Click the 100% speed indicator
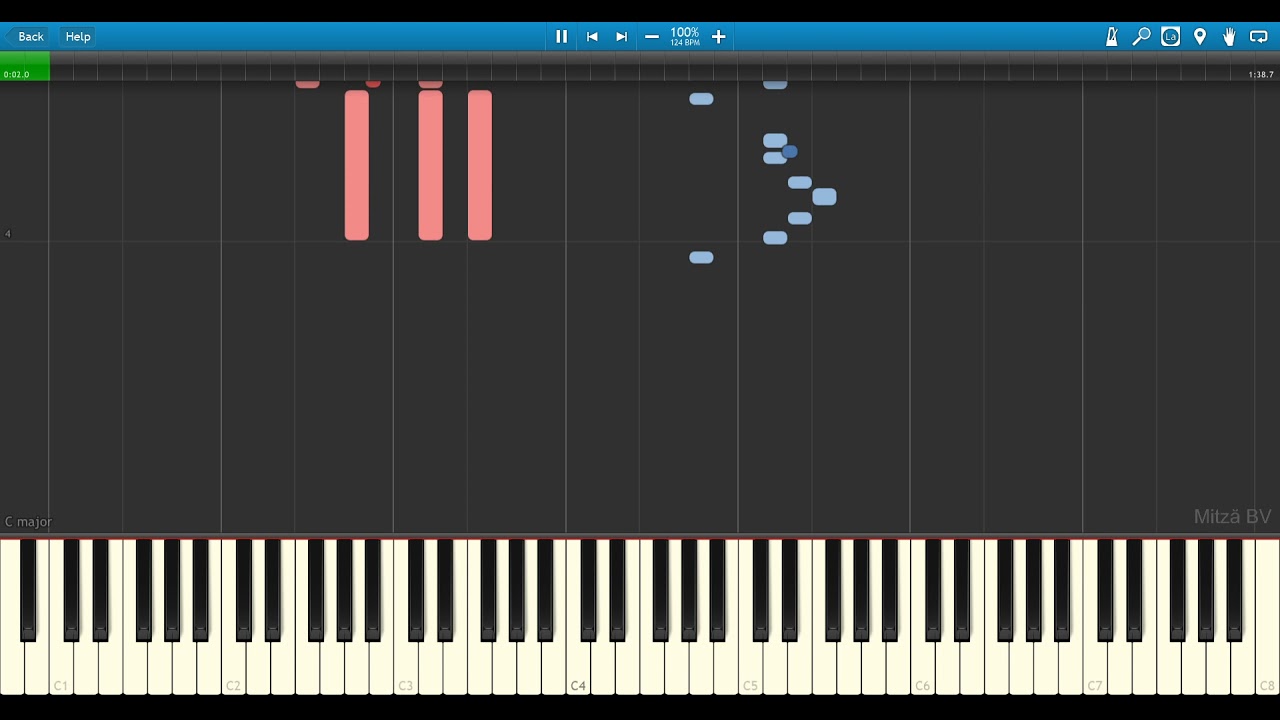Screen dimensions: 1280x720 pos(685,37)
